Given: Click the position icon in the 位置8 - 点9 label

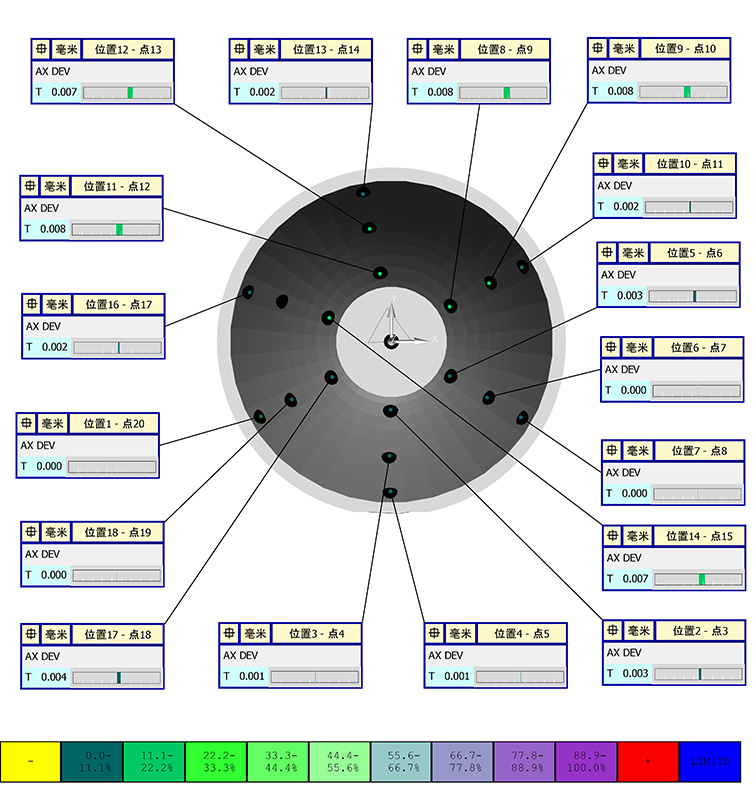Looking at the screenshot, I should 417,49.
